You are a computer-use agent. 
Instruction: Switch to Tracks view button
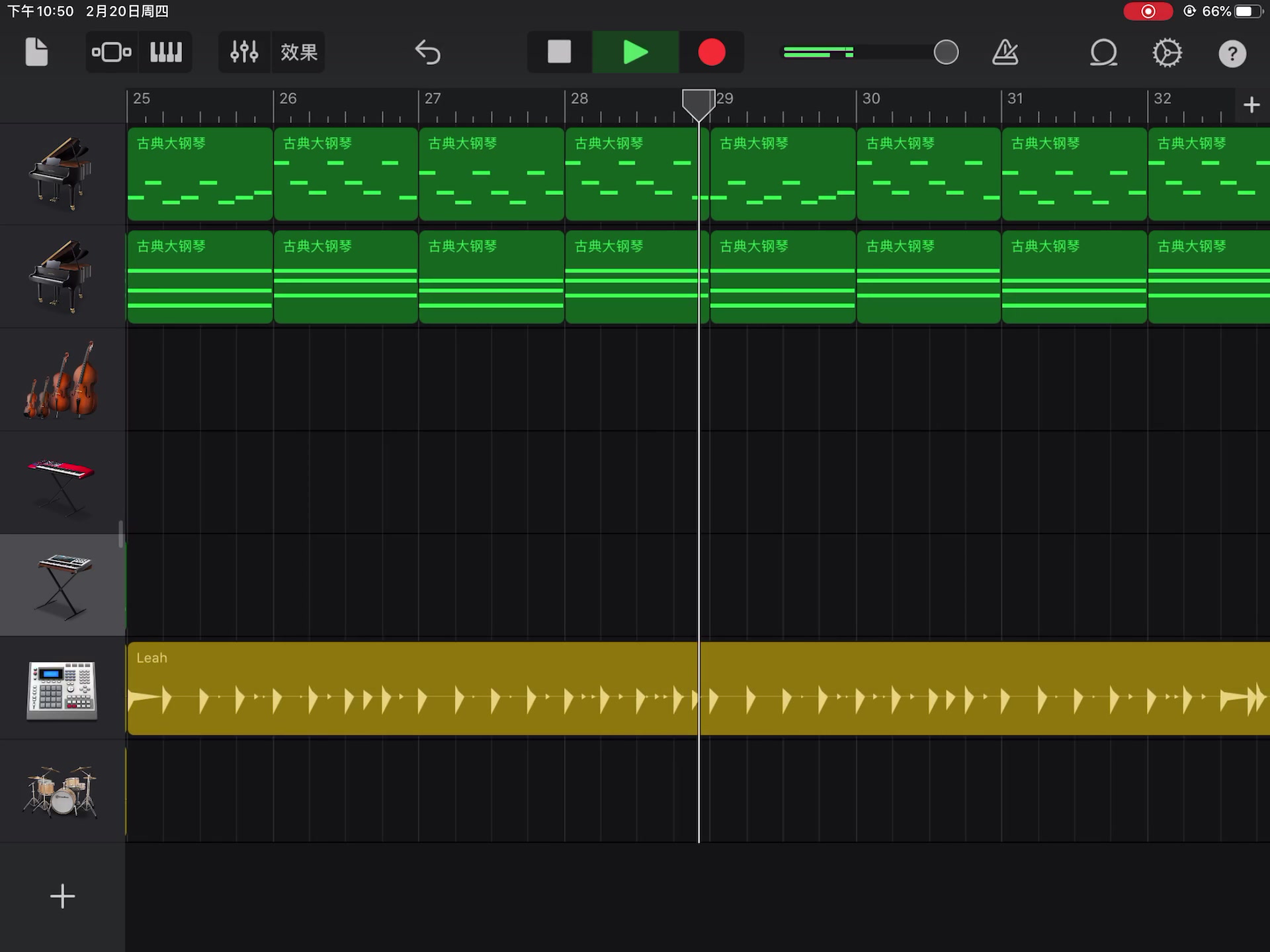coord(112,52)
